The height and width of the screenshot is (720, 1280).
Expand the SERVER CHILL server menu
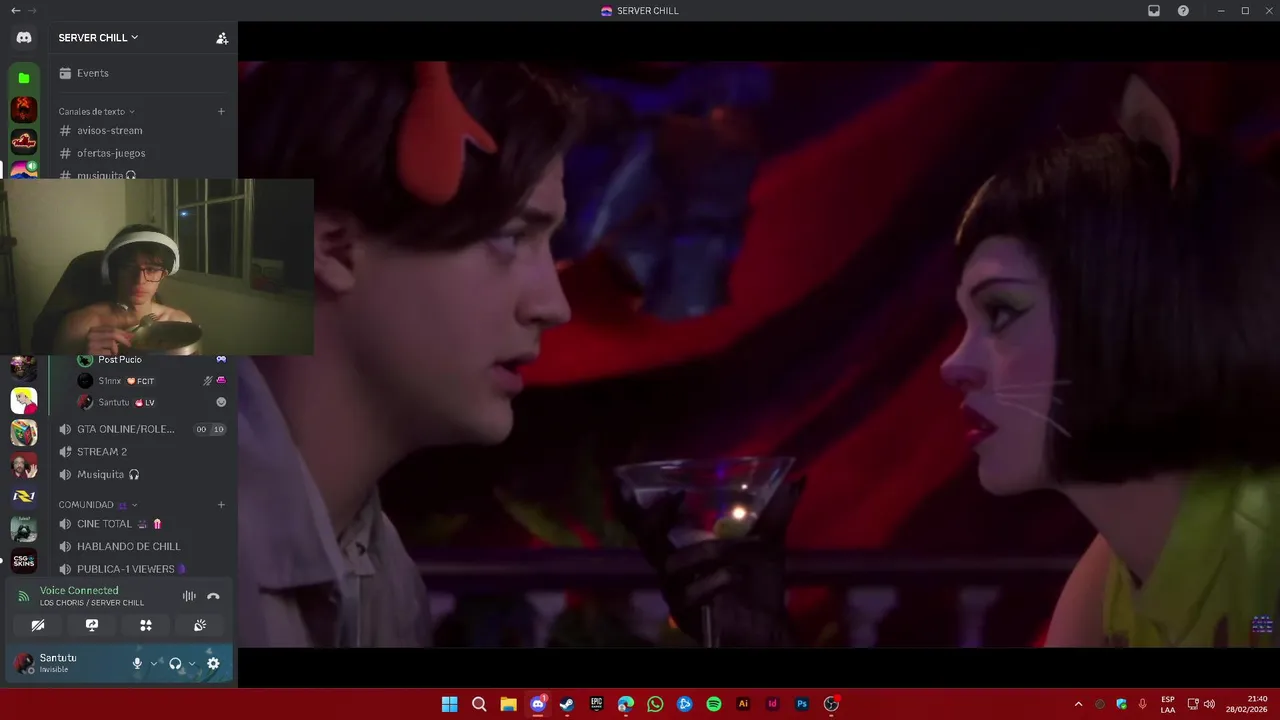[98, 38]
